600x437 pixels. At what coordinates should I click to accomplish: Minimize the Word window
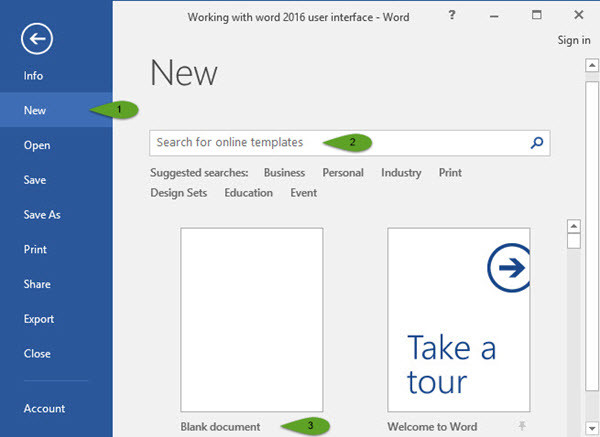(494, 16)
